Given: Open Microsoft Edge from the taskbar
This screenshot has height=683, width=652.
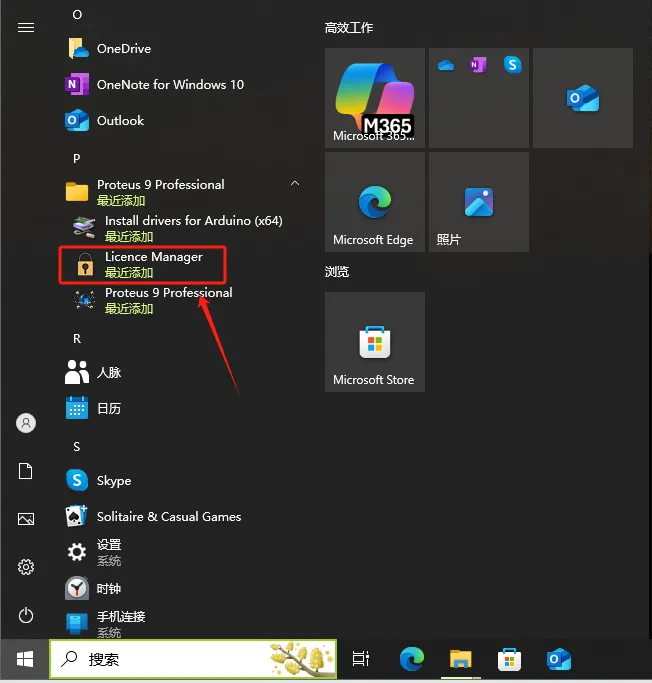Looking at the screenshot, I should (412, 659).
